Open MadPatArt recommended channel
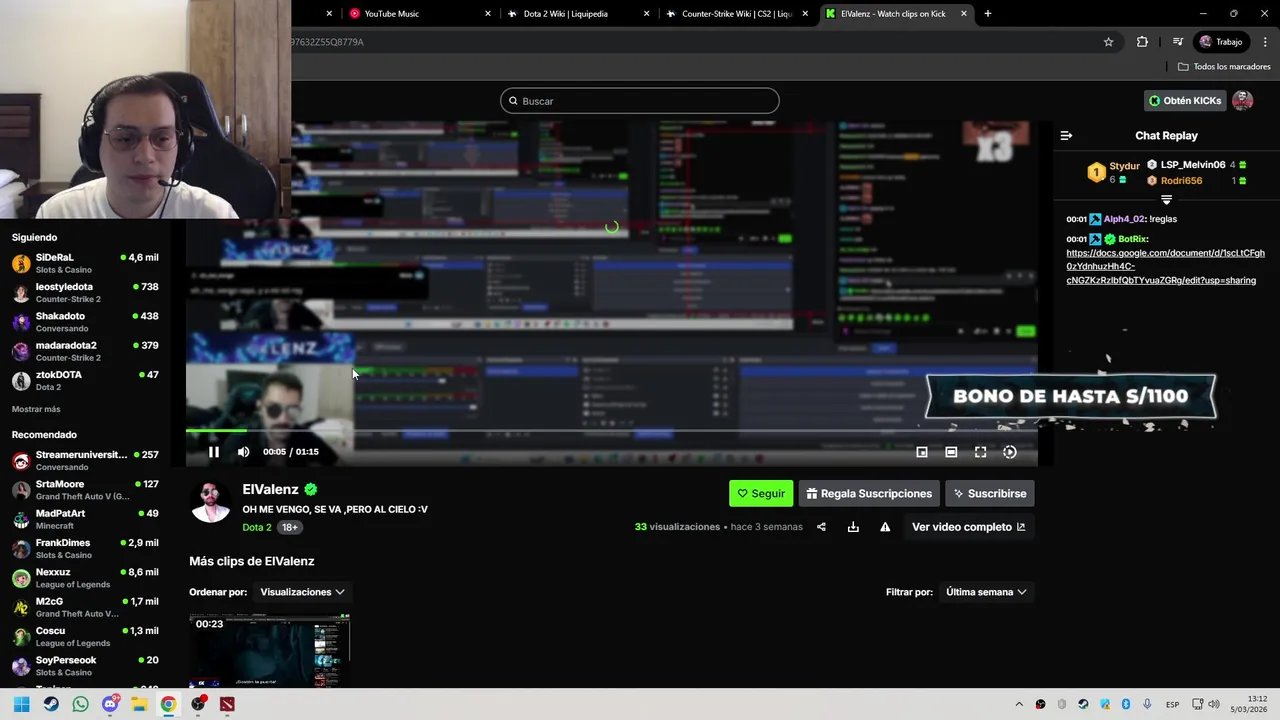 [x=85, y=519]
